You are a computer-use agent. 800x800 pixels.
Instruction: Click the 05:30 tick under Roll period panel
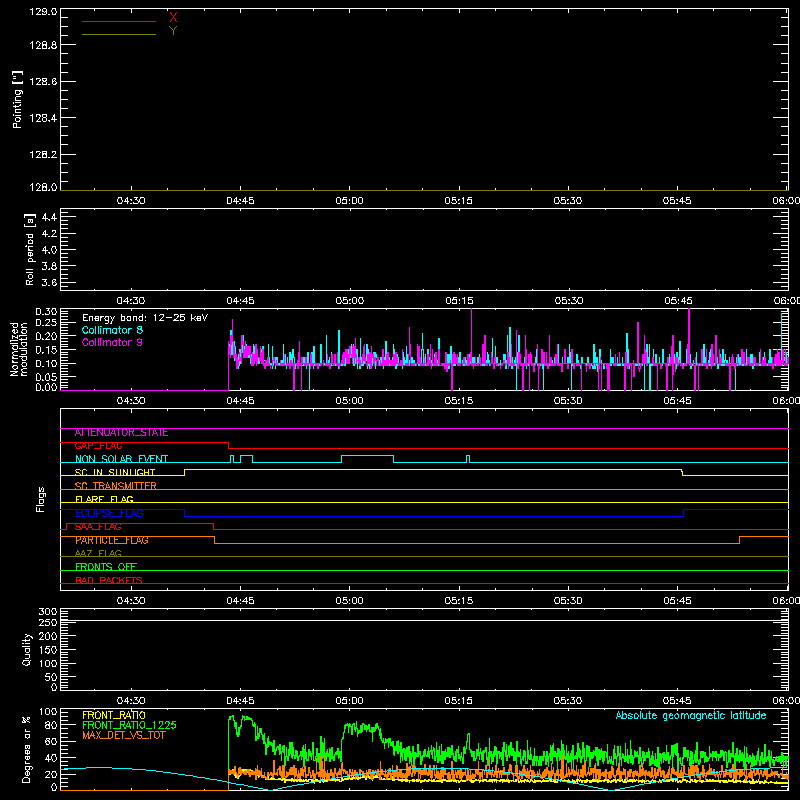568,301
